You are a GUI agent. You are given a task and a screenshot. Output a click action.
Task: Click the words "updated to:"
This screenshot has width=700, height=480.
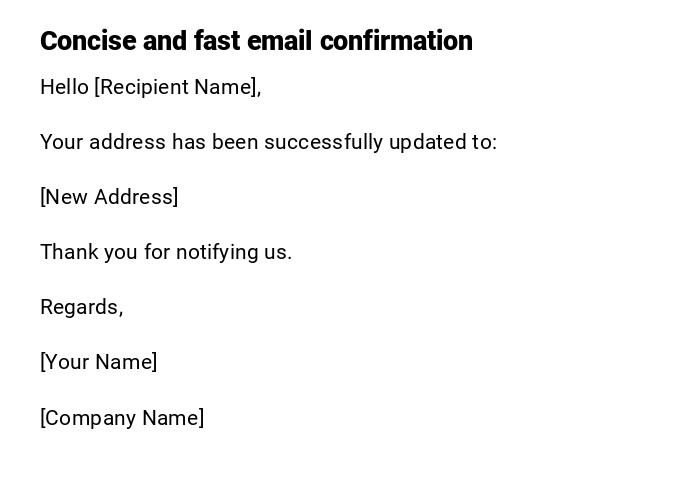pyautogui.click(x=443, y=142)
